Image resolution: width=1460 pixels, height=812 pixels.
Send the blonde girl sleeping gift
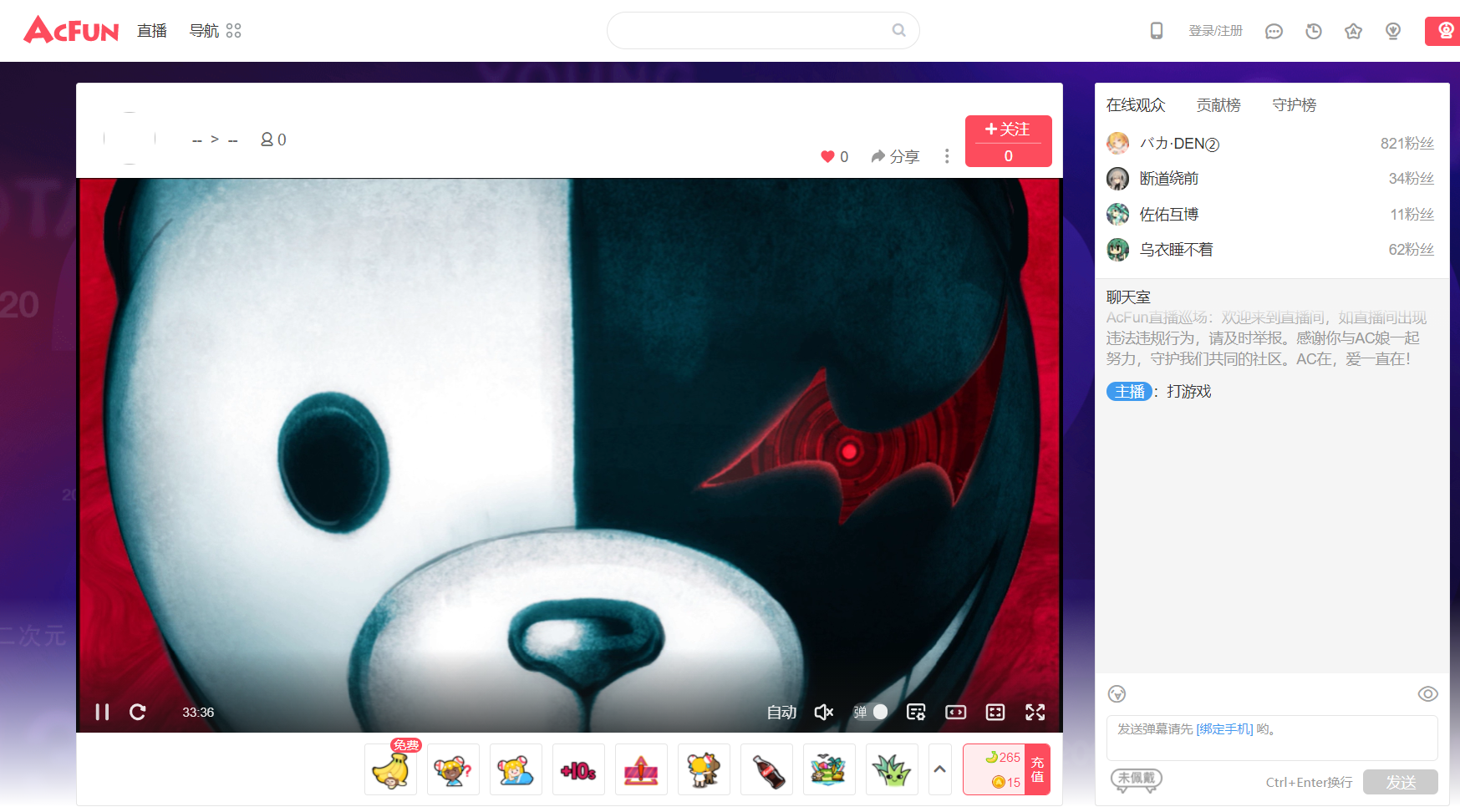pyautogui.click(x=516, y=769)
